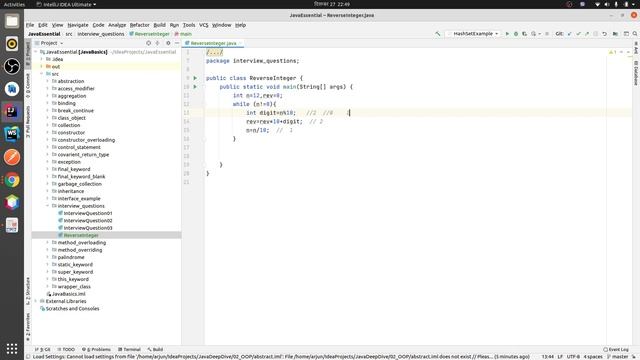
Task: Open WebStorm from the Ubuntu dock
Action: coord(12,133)
